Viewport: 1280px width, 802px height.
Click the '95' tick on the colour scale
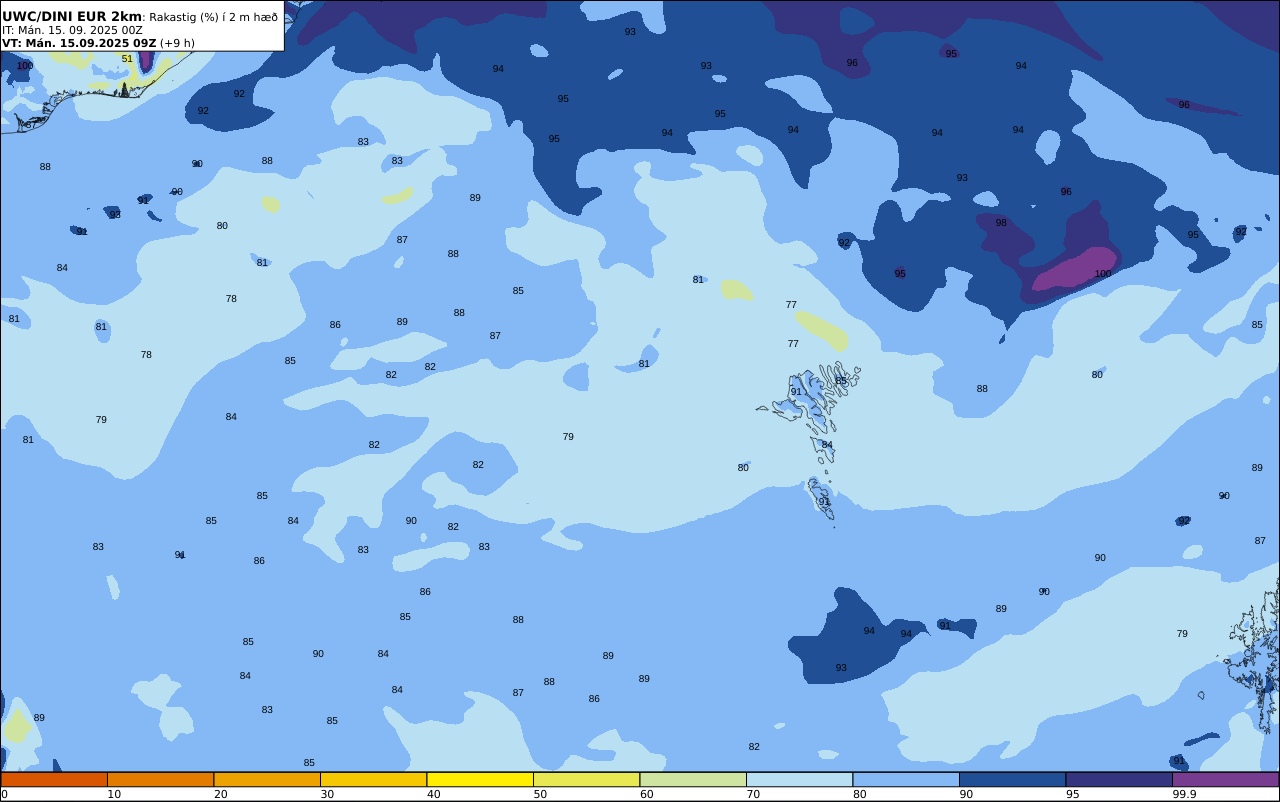click(1073, 794)
